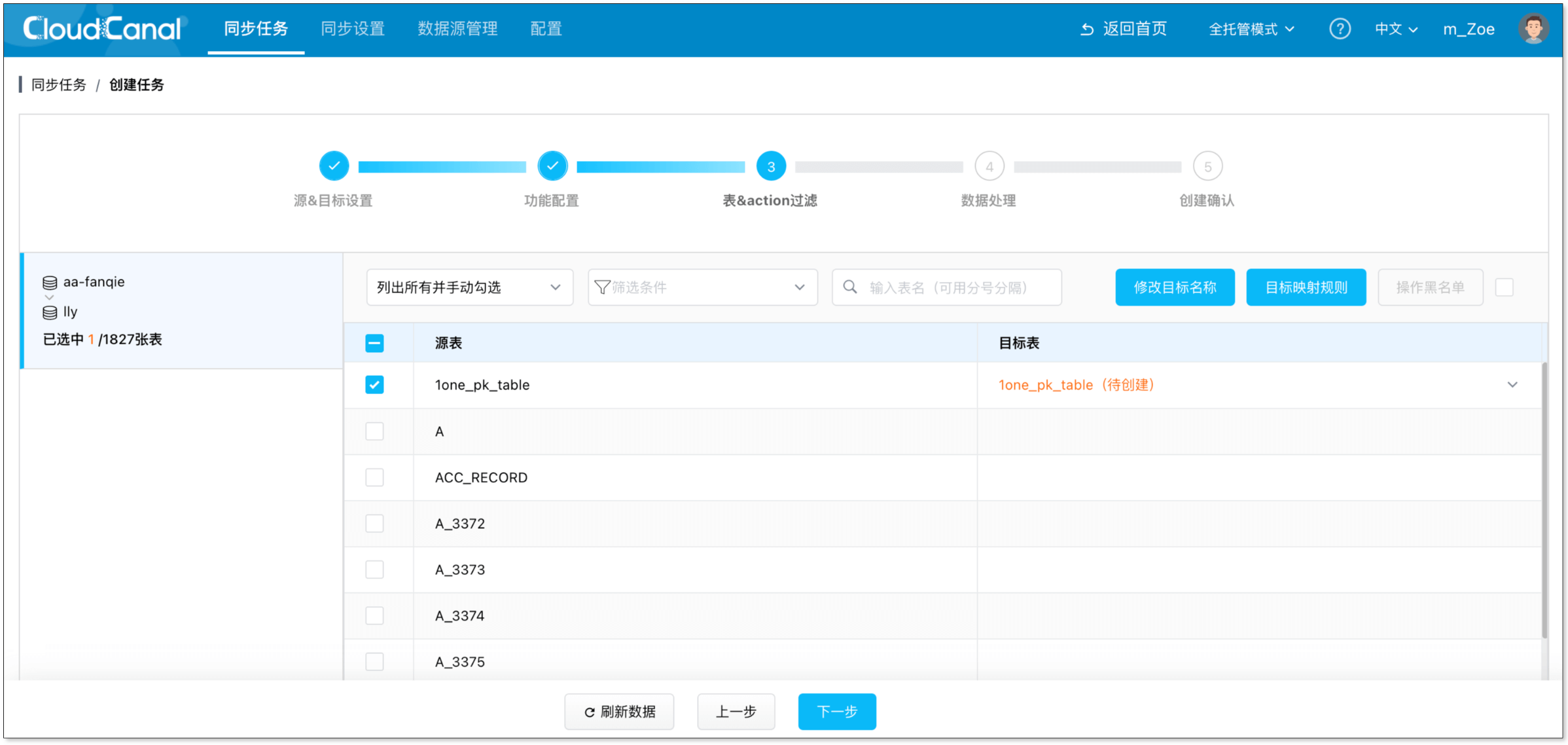Click the table name search input field
This screenshot has width=1568, height=745.
pyautogui.click(x=949, y=287)
